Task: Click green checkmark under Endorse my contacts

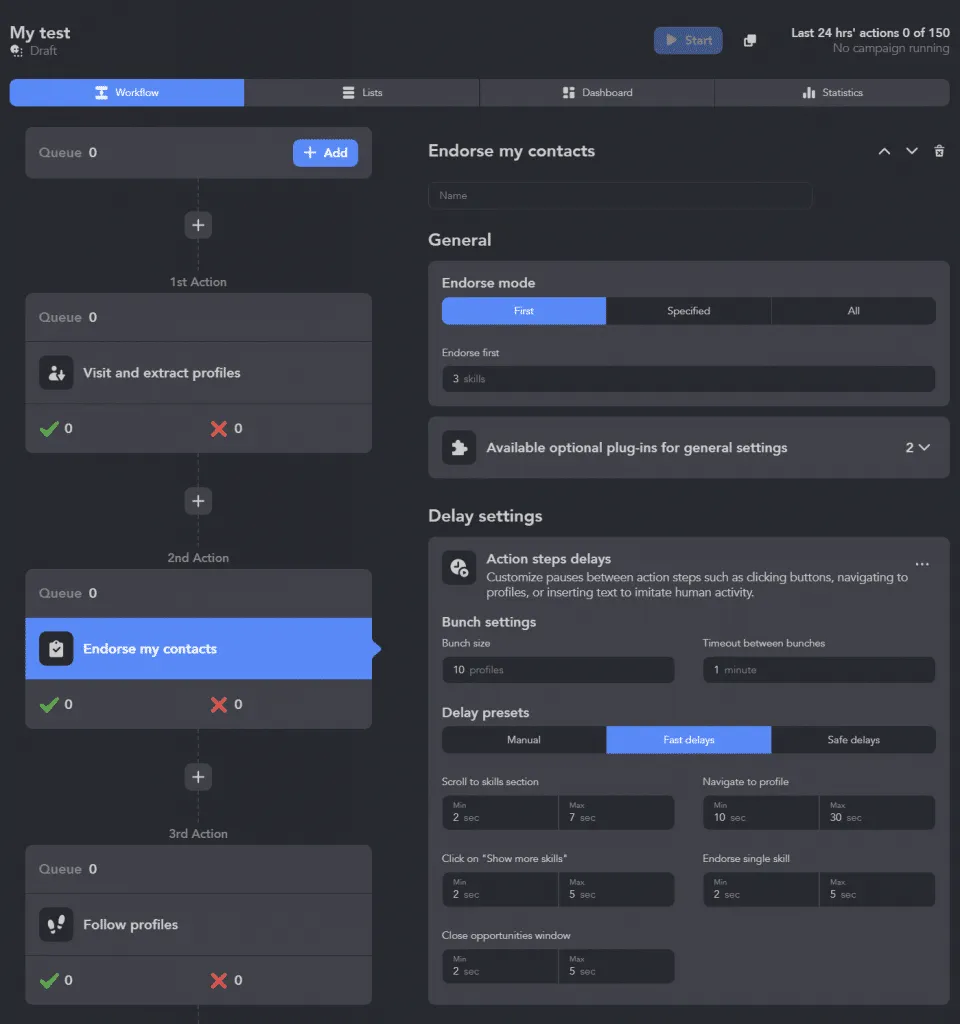Action: [x=49, y=705]
